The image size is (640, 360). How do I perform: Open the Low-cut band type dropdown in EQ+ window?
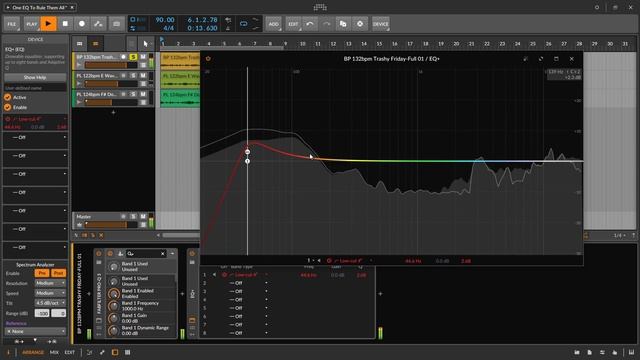[x=351, y=260]
